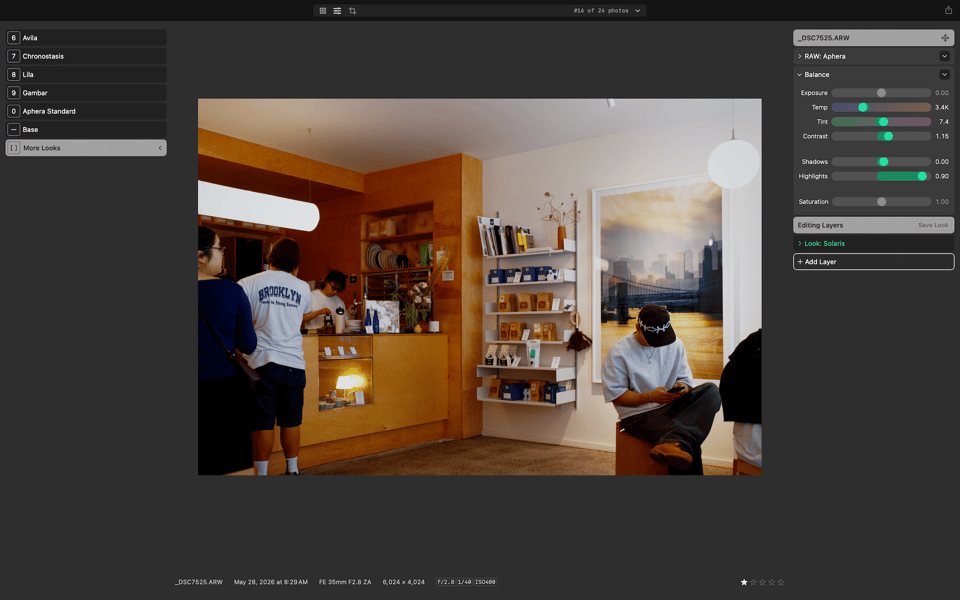Set rating with the first star
Image resolution: width=960 pixels, height=600 pixels.
[744, 582]
